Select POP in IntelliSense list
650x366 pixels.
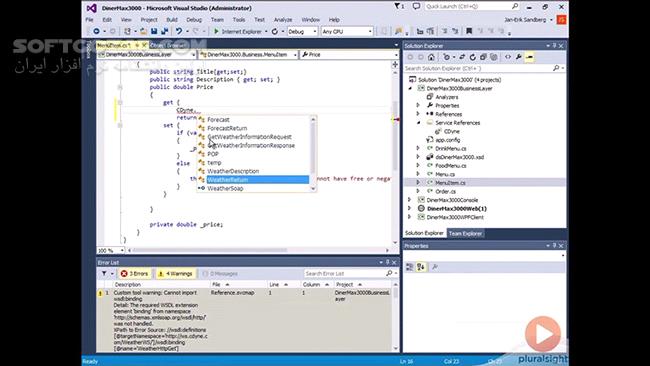[x=253, y=154]
